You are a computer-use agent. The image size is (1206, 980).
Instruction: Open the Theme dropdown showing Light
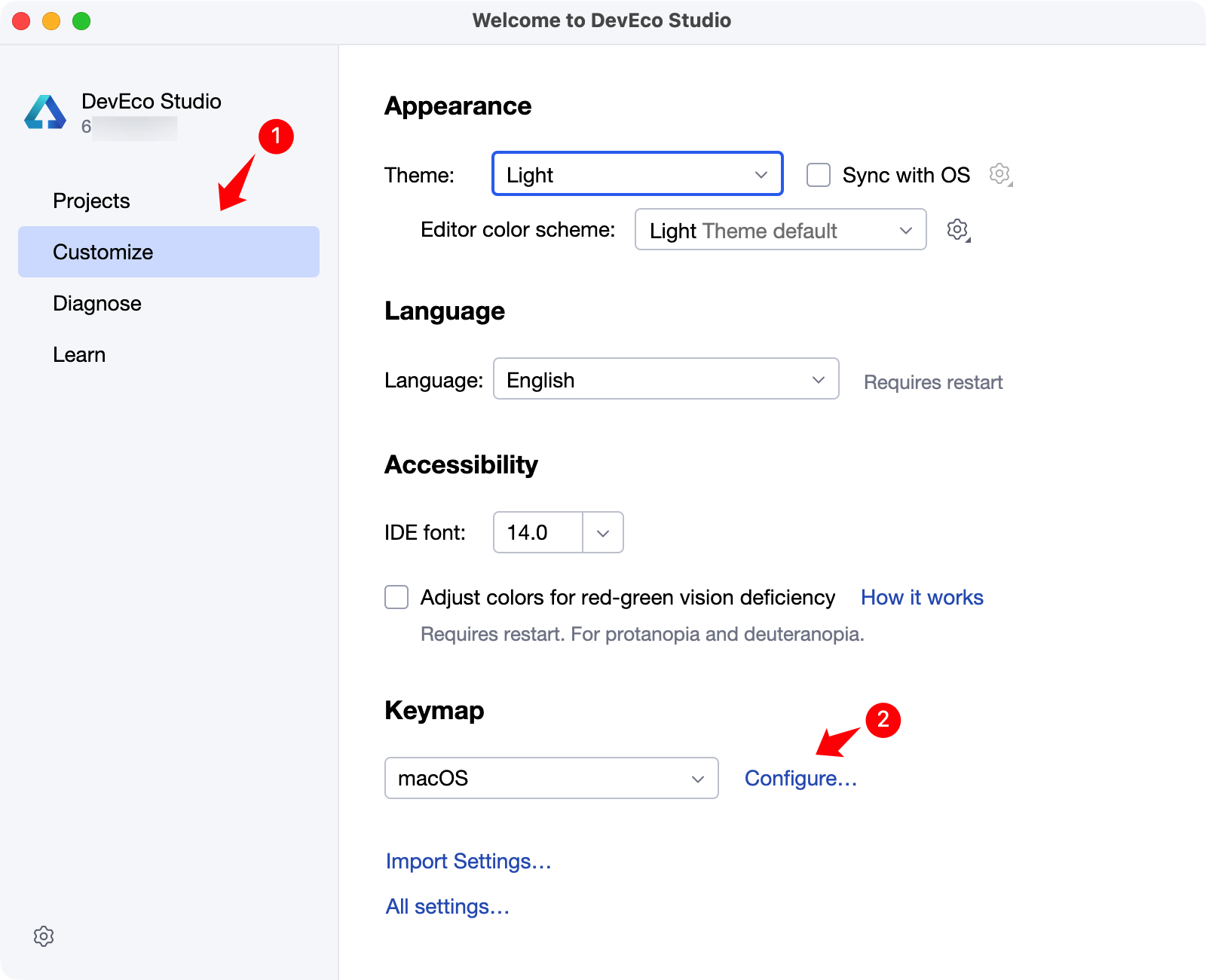coord(638,174)
